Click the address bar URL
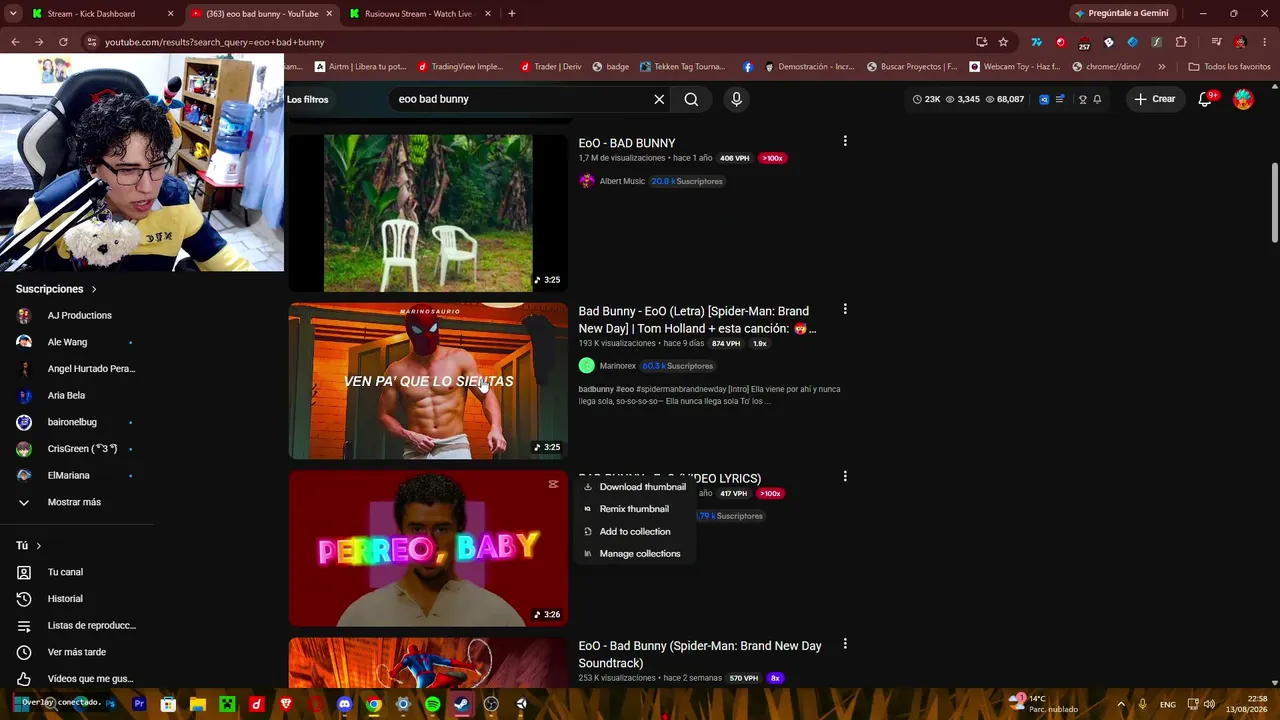The height and width of the screenshot is (720, 1280). 215,42
